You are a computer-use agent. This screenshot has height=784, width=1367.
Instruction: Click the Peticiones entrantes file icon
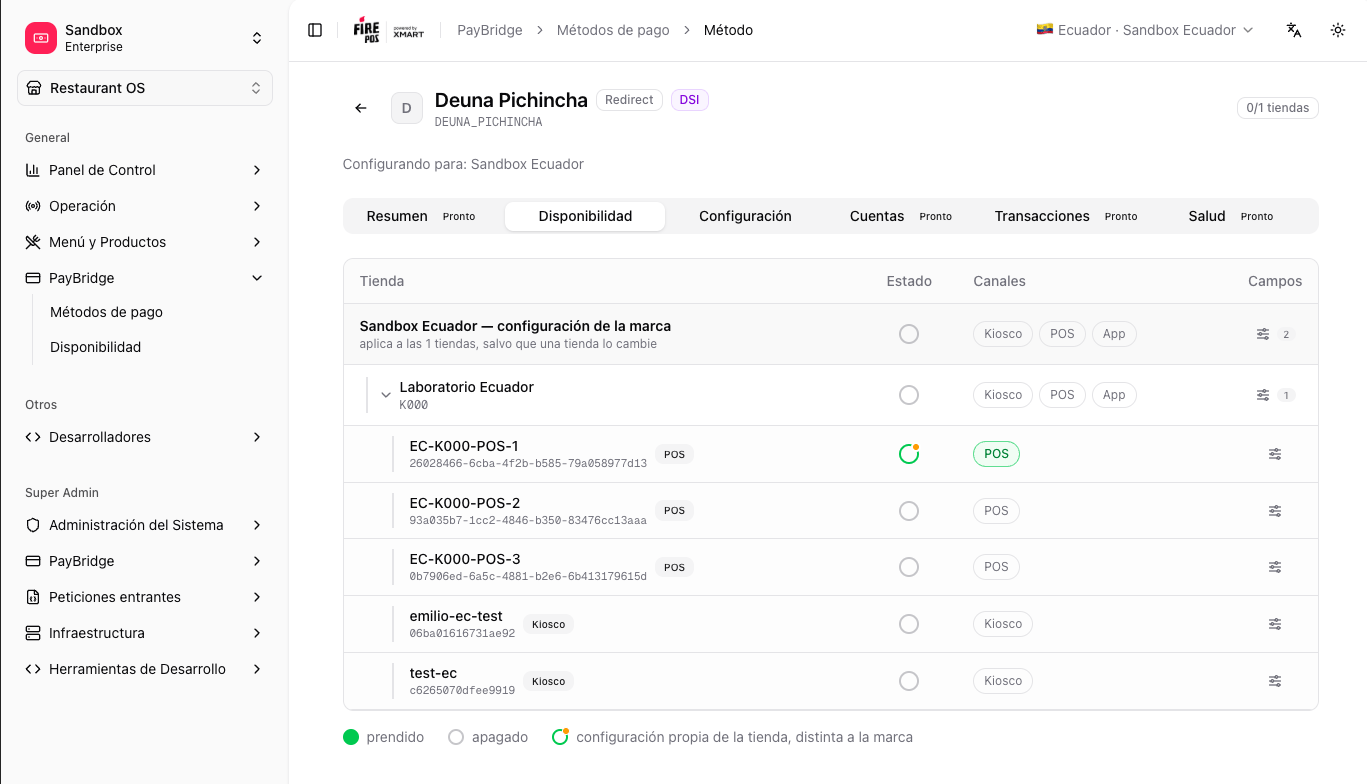click(33, 597)
